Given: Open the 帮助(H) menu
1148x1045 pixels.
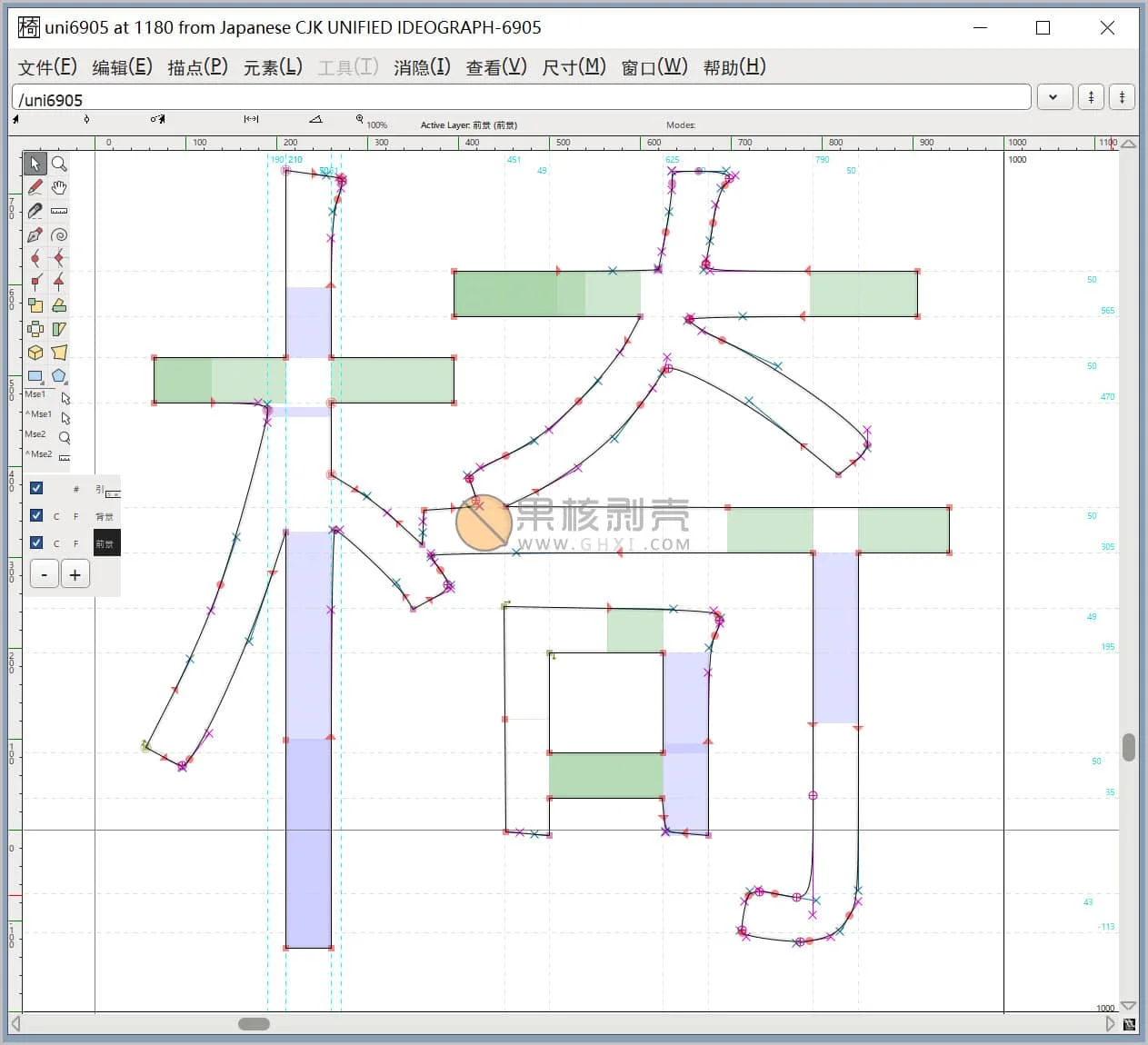Looking at the screenshot, I should pyautogui.click(x=734, y=67).
